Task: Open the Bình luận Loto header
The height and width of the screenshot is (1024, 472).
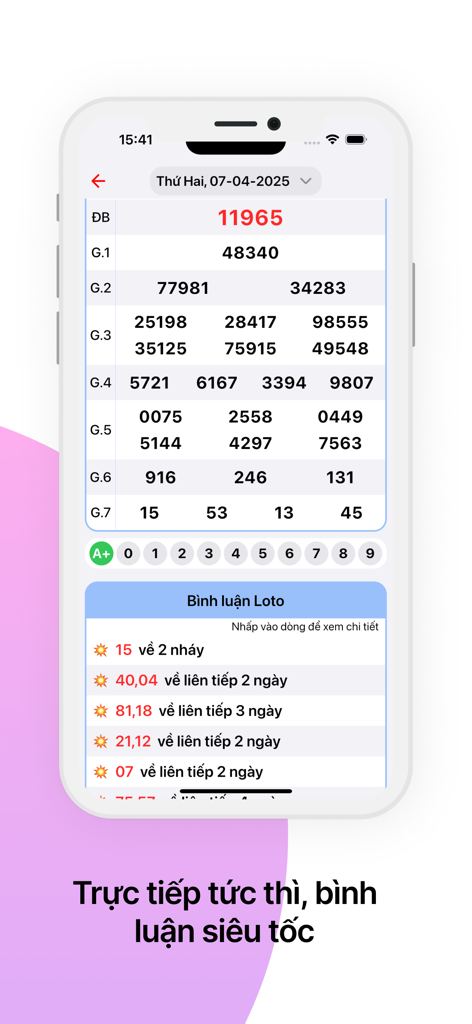Action: click(x=236, y=600)
